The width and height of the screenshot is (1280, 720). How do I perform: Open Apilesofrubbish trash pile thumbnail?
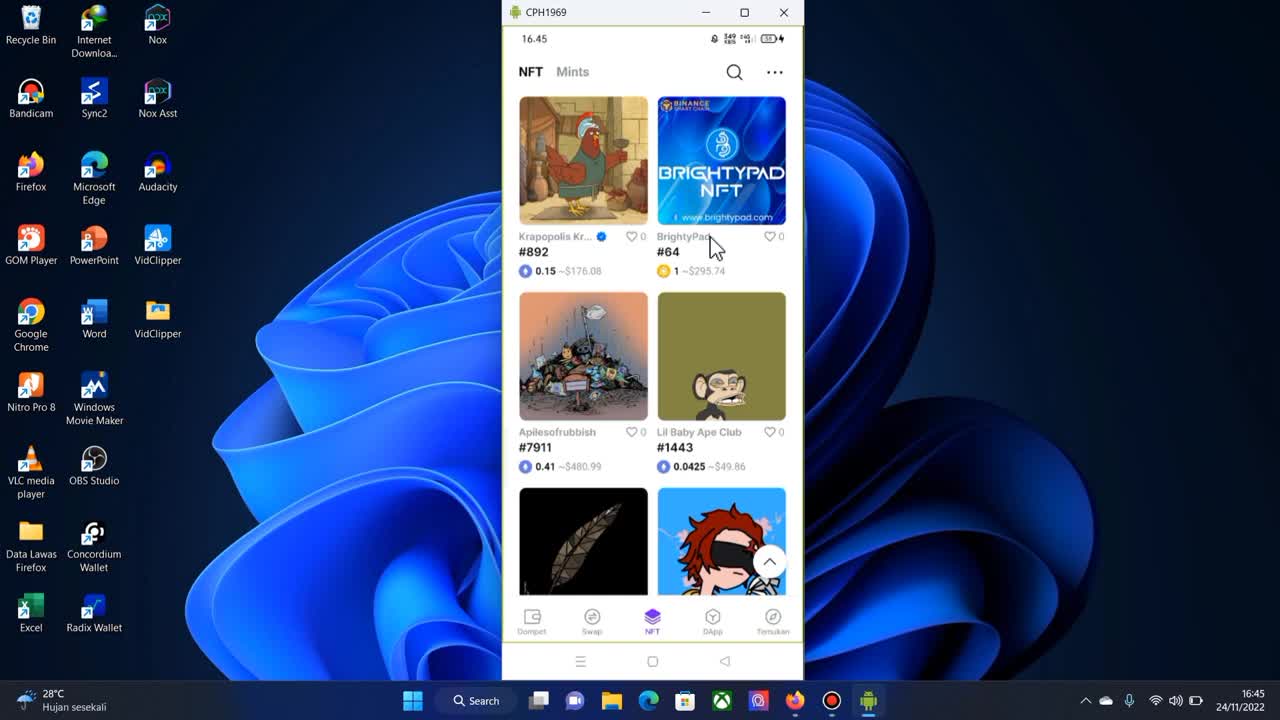pyautogui.click(x=583, y=356)
